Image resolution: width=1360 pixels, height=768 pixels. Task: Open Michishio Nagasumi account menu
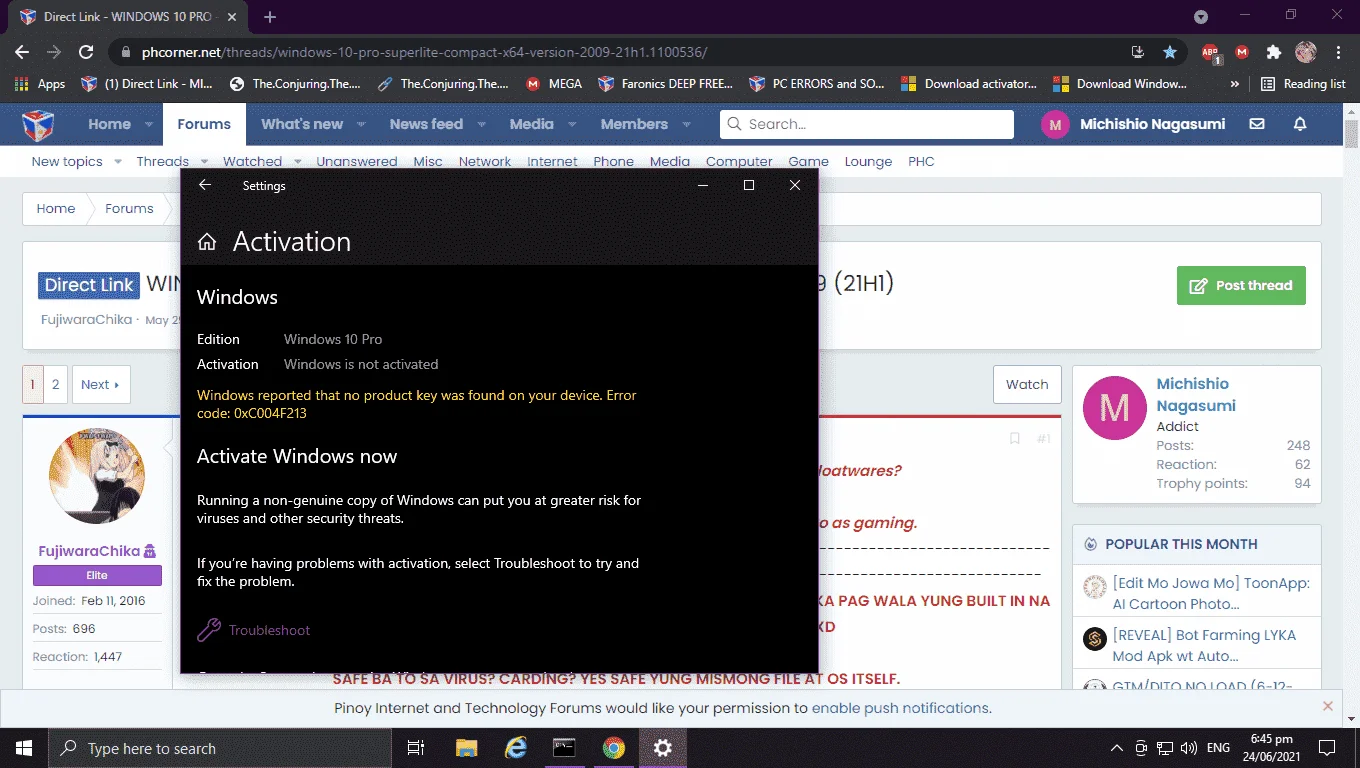(1135, 124)
